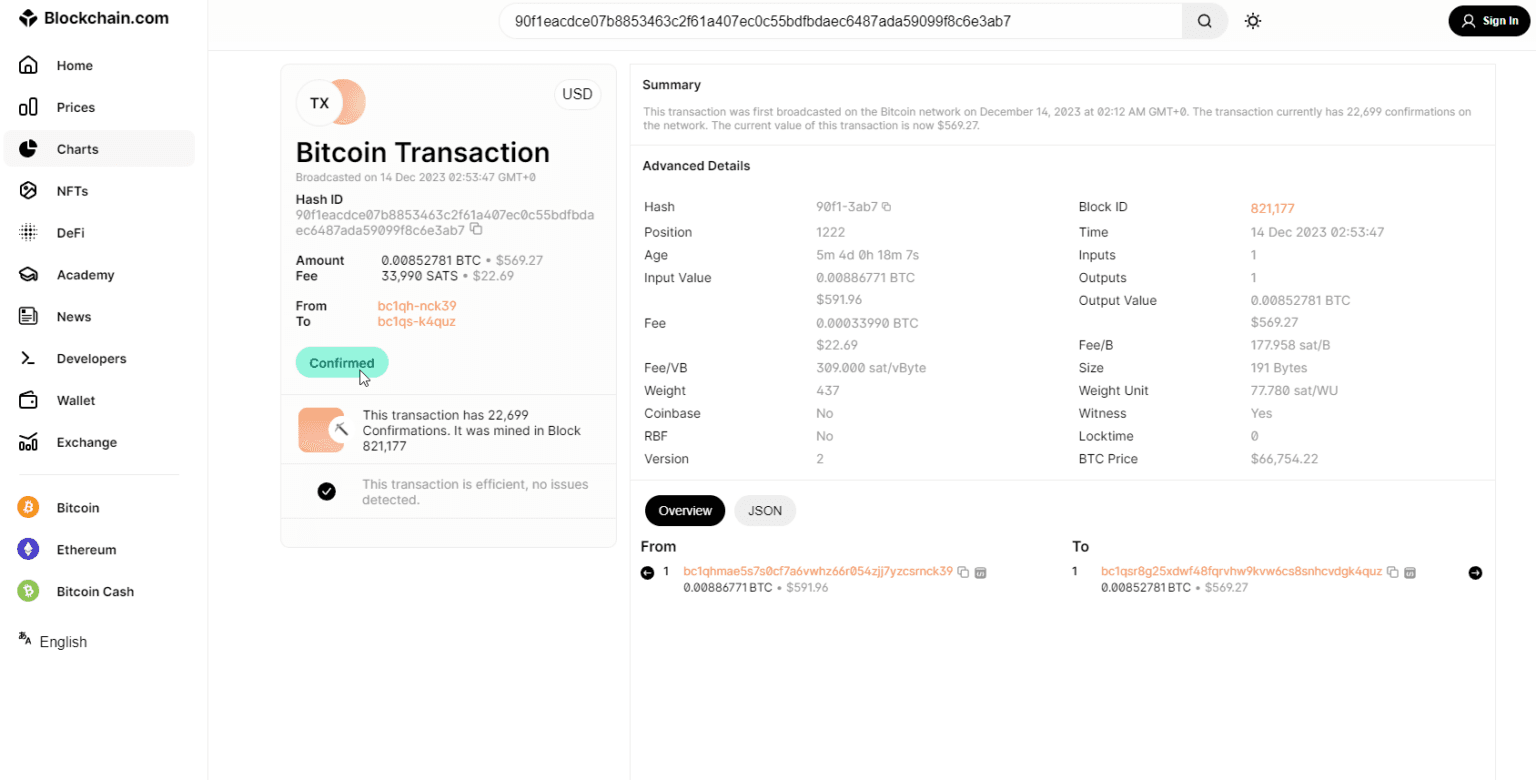
Task: Select the Ethereum coin icon
Action: click(28, 549)
